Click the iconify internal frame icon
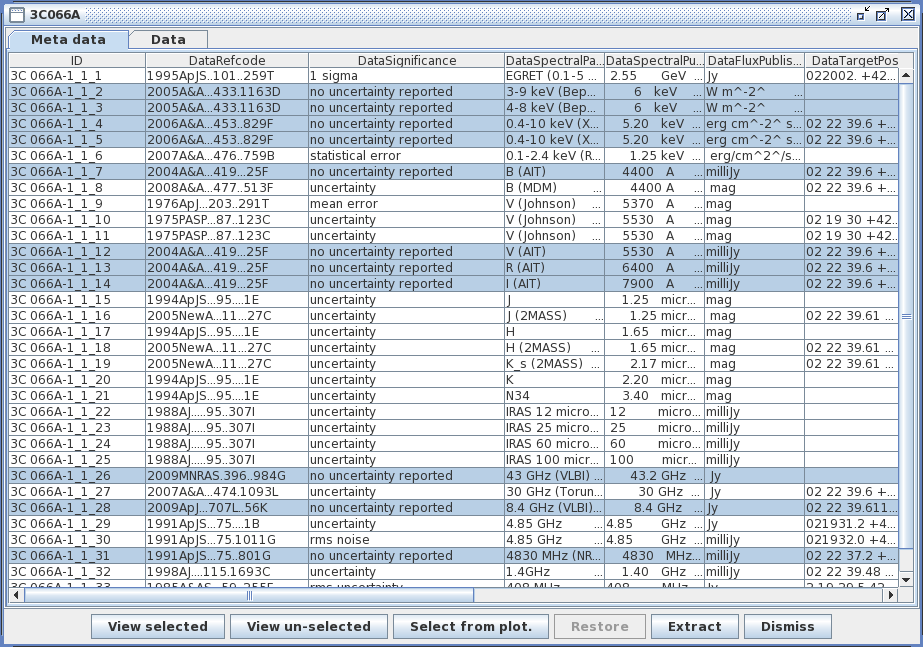Image resolution: width=923 pixels, height=647 pixels. coord(863,14)
